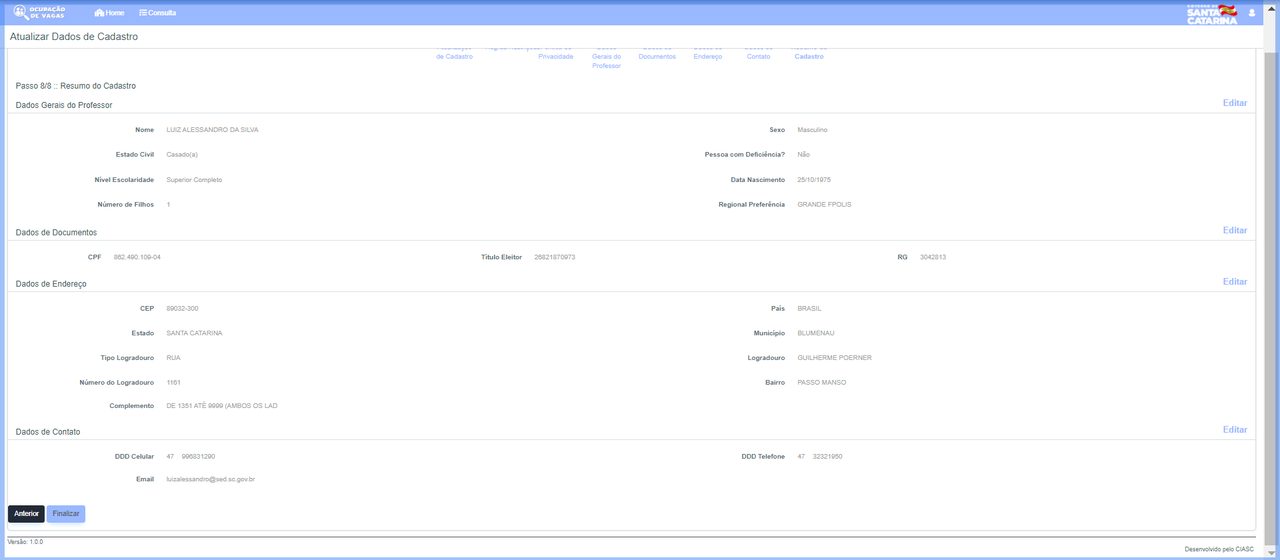Select the CPF number 862.490.109-04
This screenshot has height=560, width=1280.
pos(137,257)
